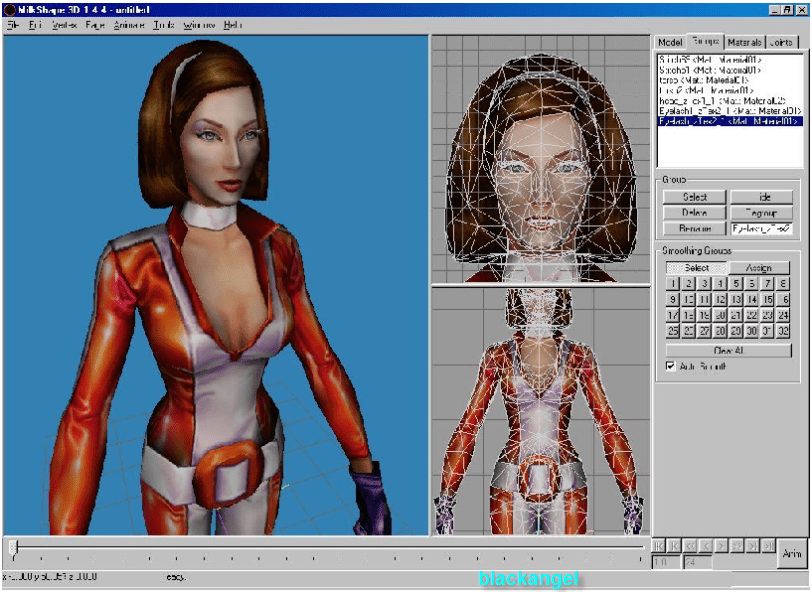Switch to the Joints tab
Viewport: 812px width, 592px height.
point(782,42)
